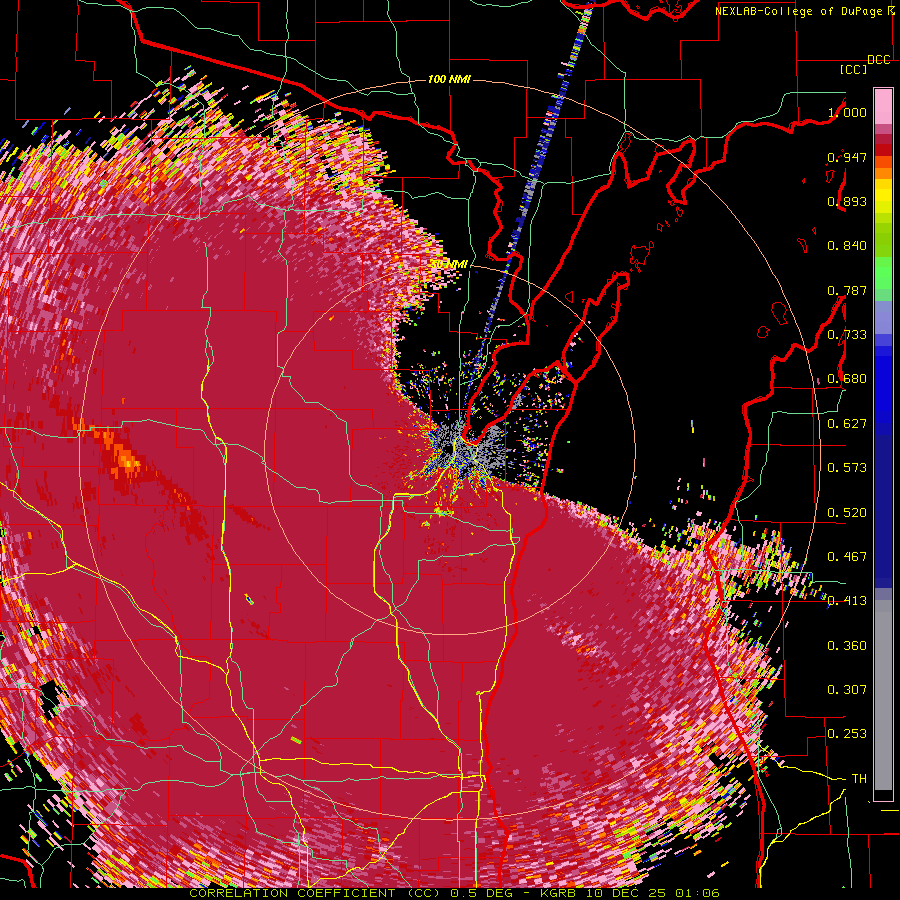Screen dimensions: 900x900
Task: Click the 0.573 legend value
Action: point(847,468)
